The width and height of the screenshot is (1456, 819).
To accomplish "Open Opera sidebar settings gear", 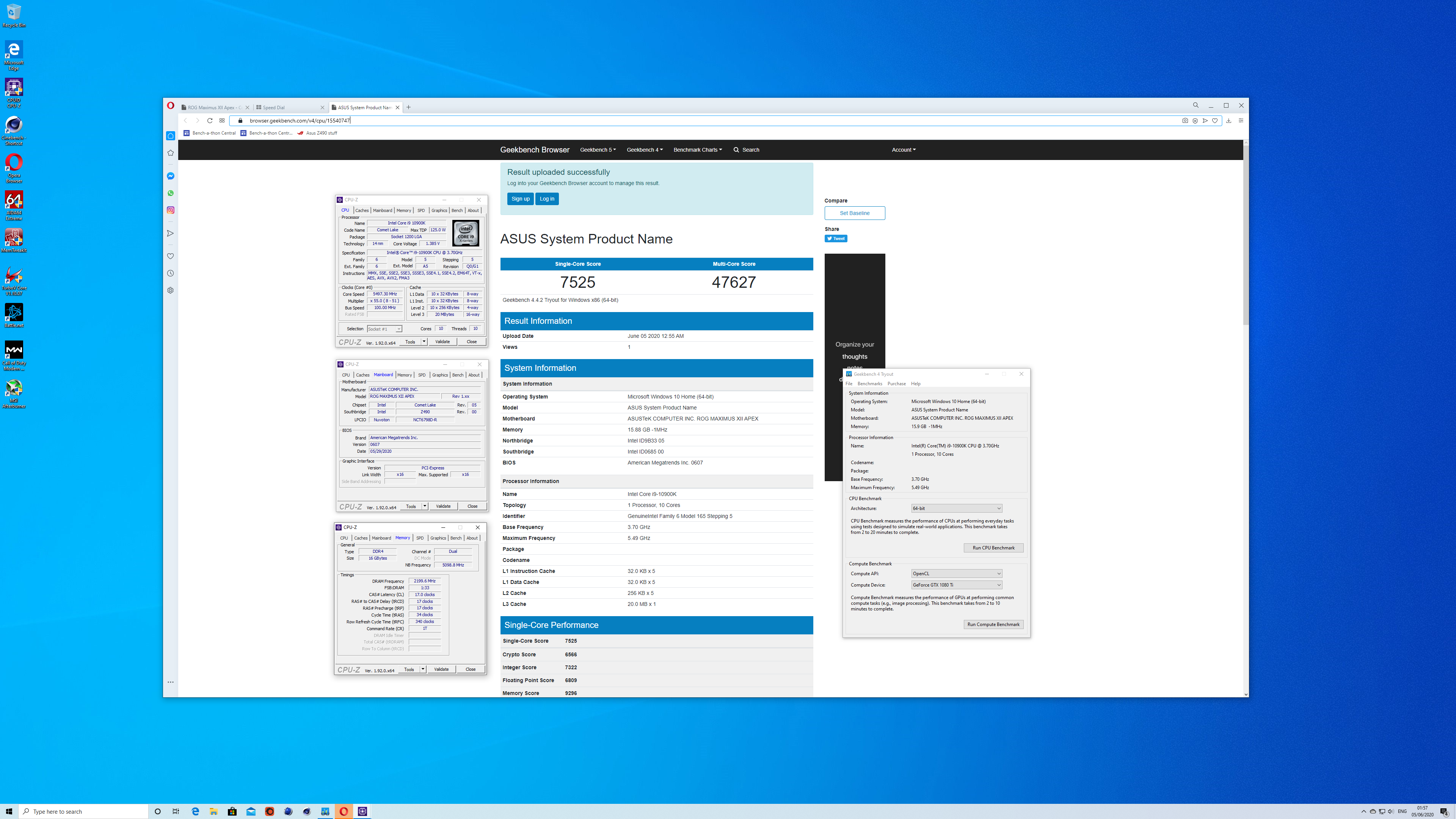I will point(171,290).
